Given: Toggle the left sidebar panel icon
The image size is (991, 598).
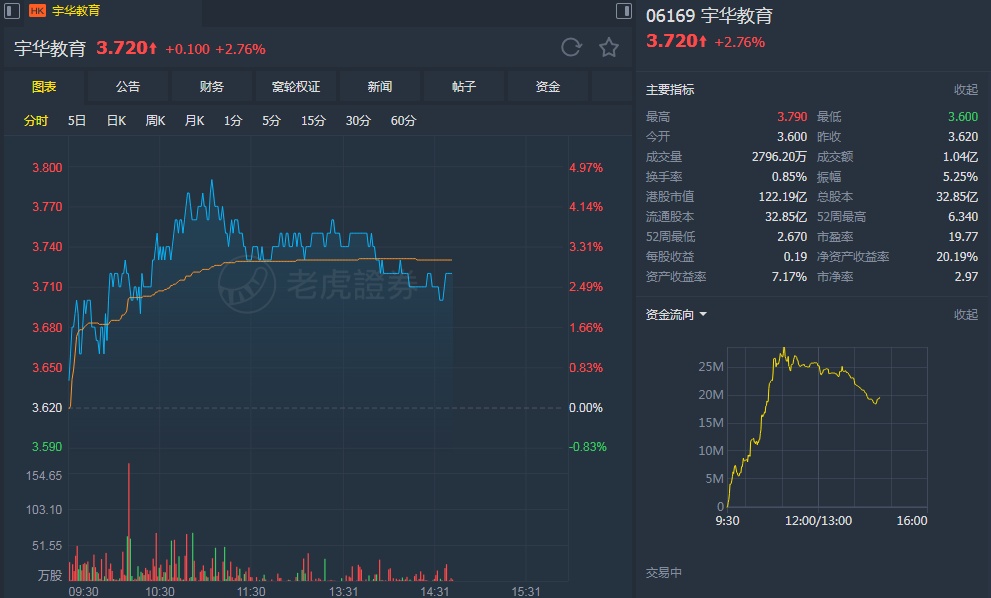Looking at the screenshot, I should (x=12, y=10).
